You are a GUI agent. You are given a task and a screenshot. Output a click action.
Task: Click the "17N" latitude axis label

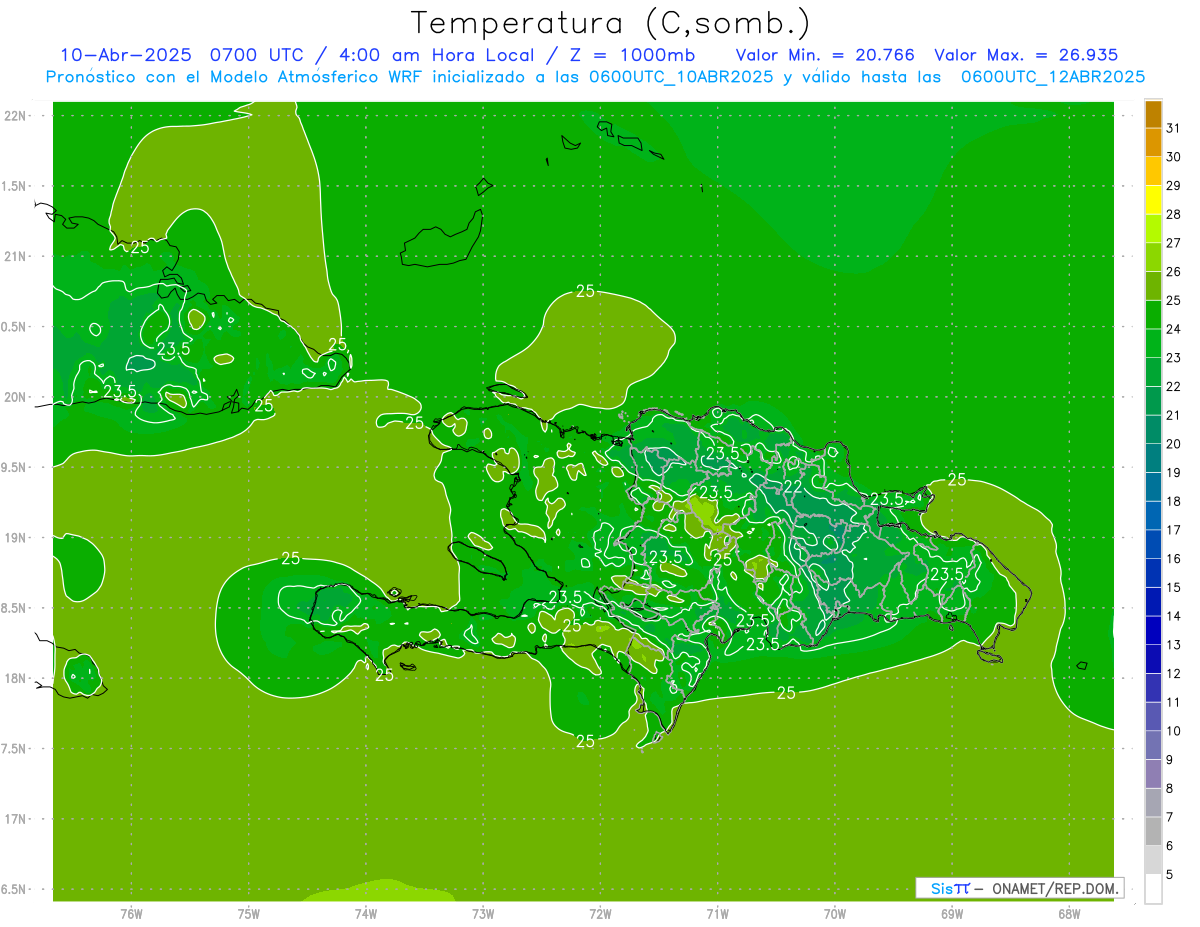click(x=16, y=819)
